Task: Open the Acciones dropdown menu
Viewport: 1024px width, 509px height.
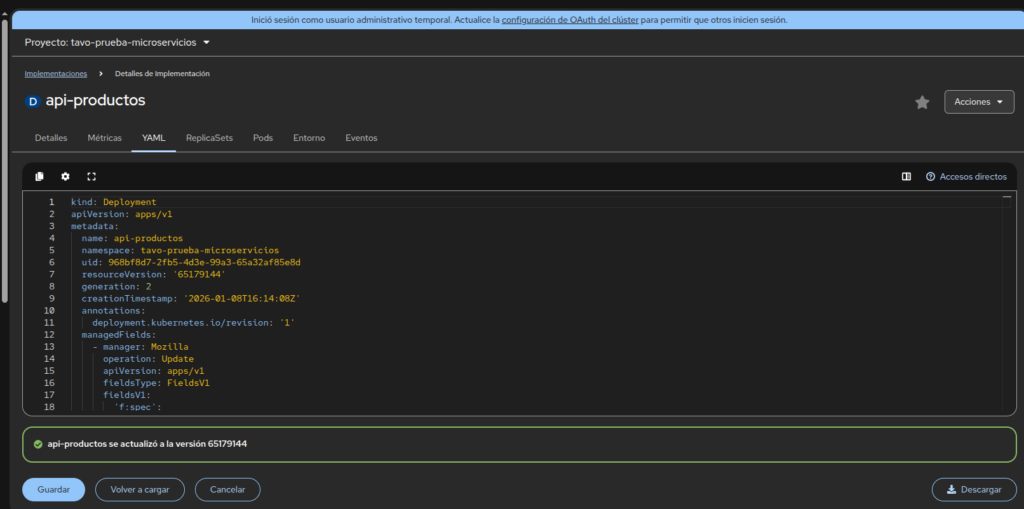Action: pos(978,102)
